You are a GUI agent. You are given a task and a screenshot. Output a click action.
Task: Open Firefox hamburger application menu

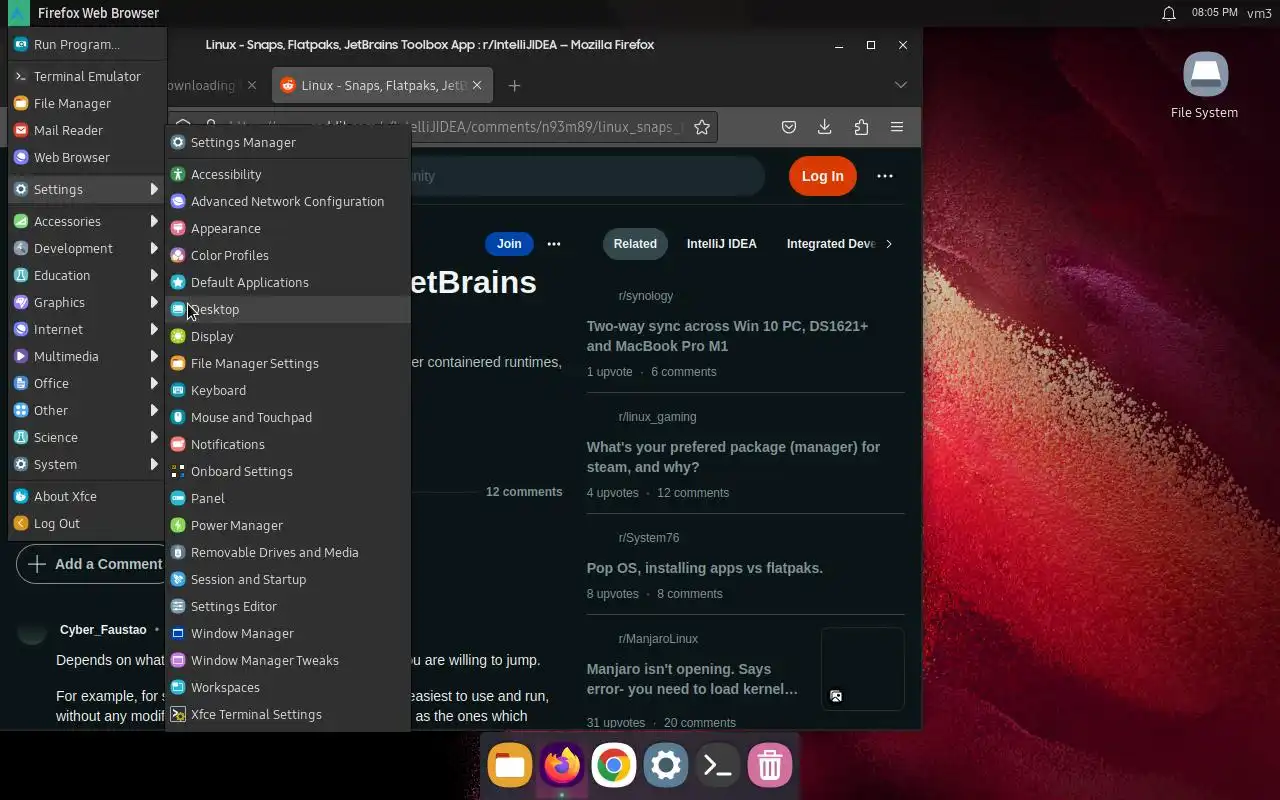click(x=897, y=127)
